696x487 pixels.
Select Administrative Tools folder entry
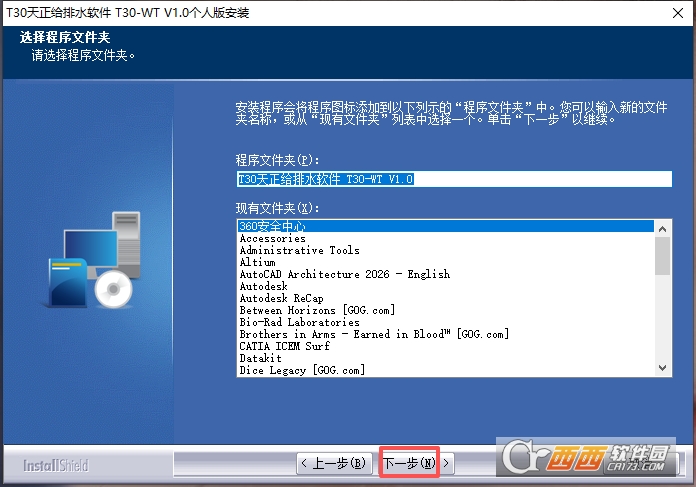pos(446,250)
